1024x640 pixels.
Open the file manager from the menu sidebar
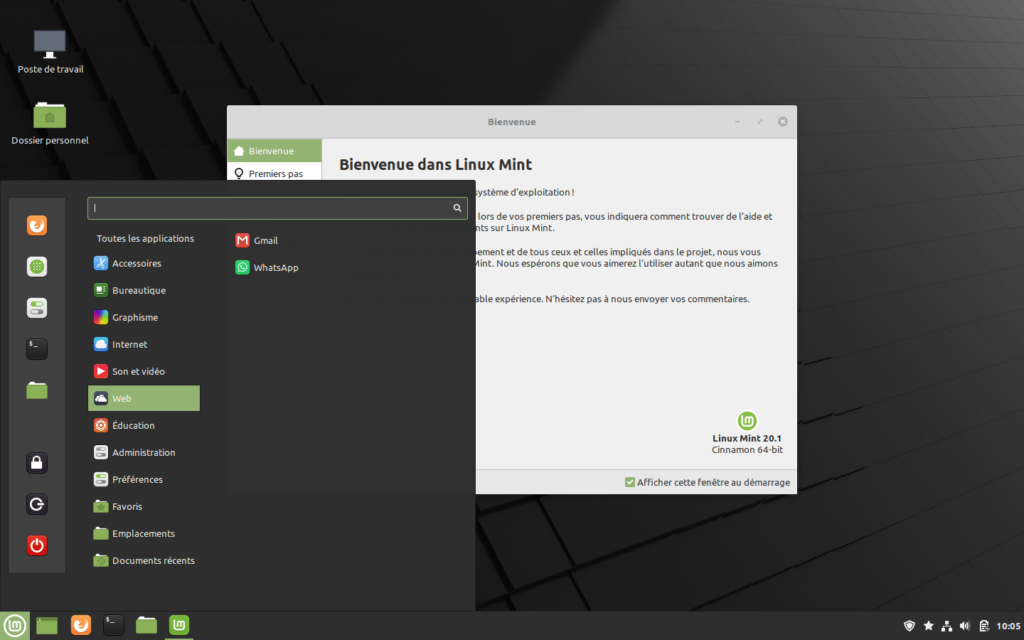click(x=36, y=390)
